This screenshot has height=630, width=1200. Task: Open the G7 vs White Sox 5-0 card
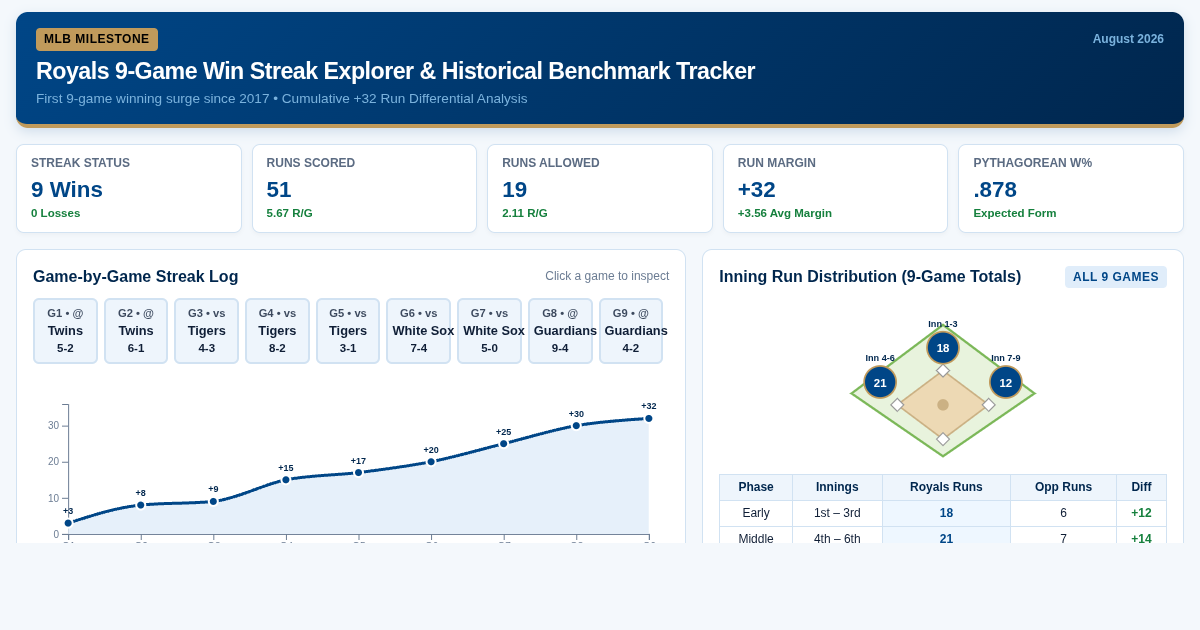489,331
